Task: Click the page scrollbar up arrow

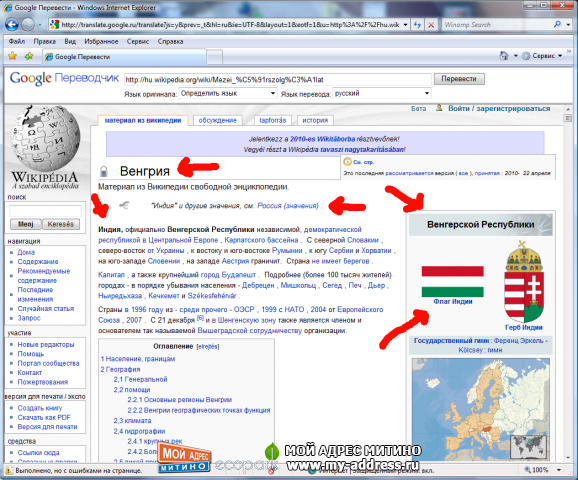Action: pos(567,109)
